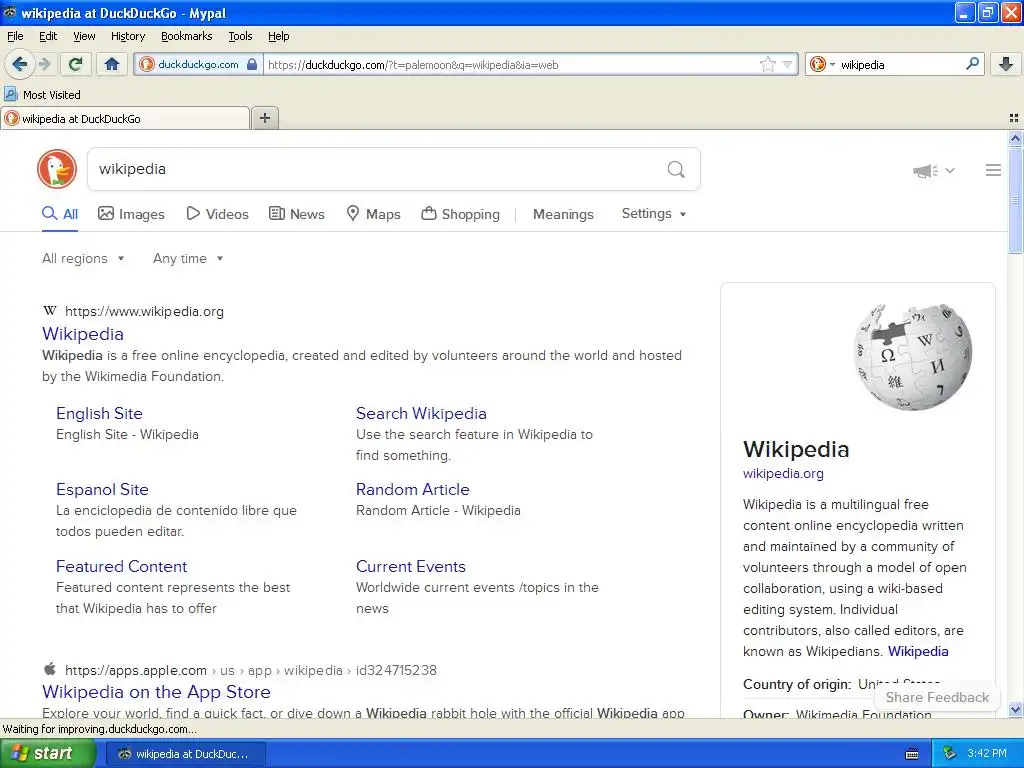Click the wikipedia.org link in the info panel
This screenshot has height=768, width=1024.
pos(783,473)
